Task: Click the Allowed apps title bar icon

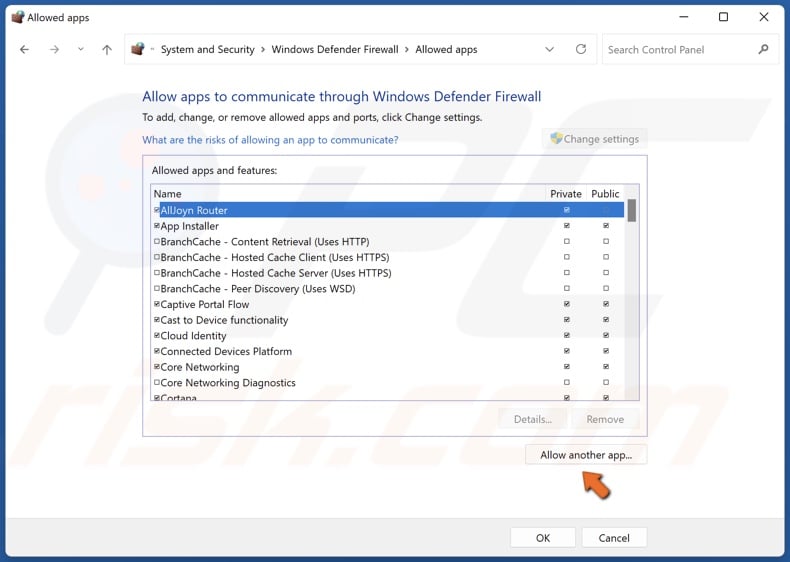Action: click(18, 17)
